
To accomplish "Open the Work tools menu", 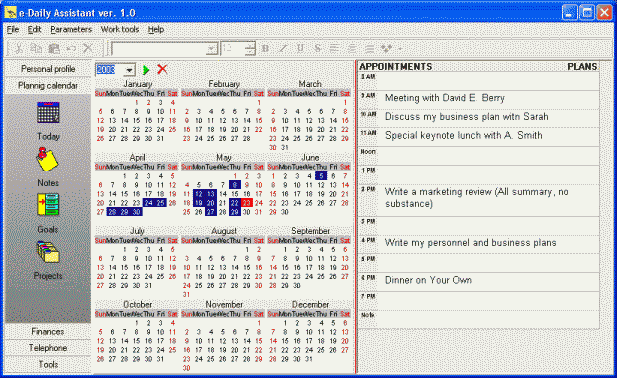I will (120, 30).
